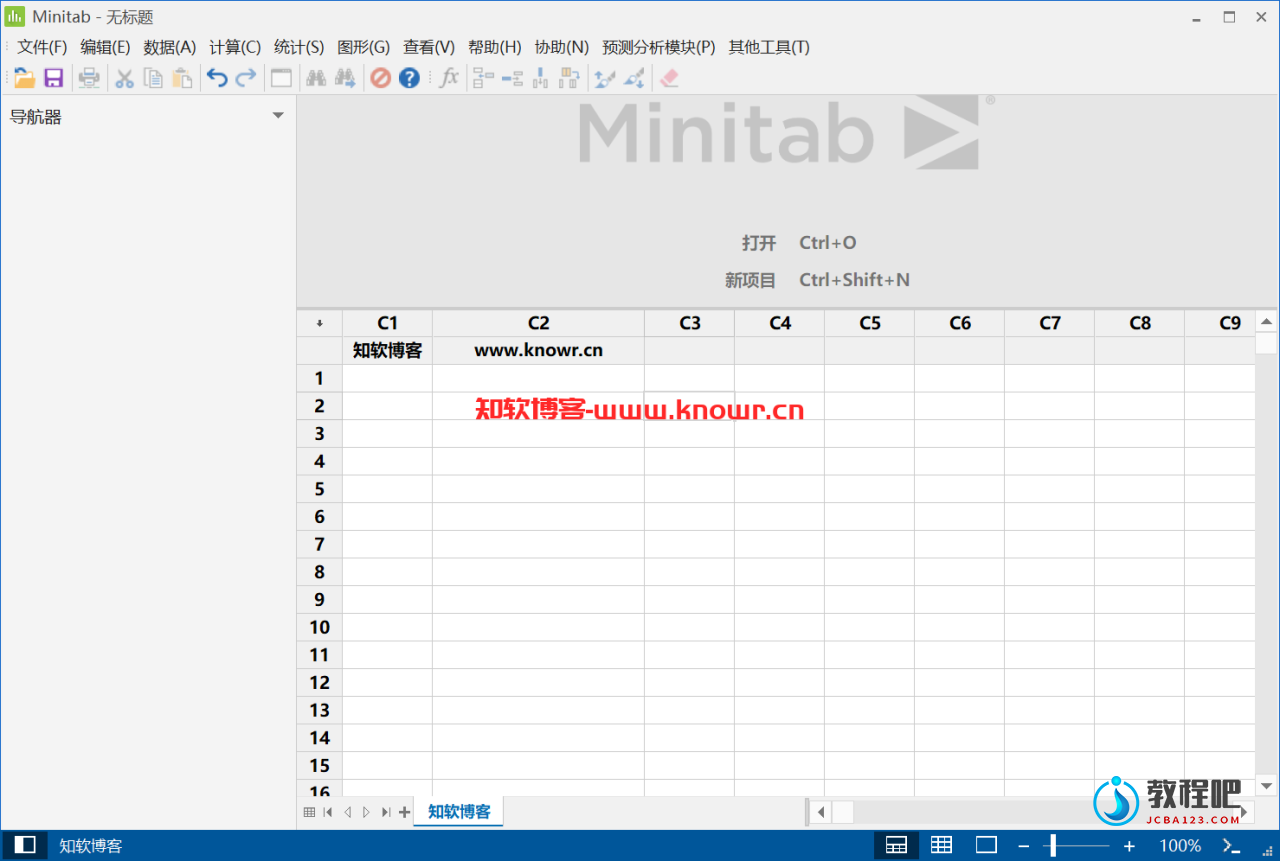Click the vertical bar diagram toolbar icon
This screenshot has height=861, width=1280.
click(x=541, y=78)
